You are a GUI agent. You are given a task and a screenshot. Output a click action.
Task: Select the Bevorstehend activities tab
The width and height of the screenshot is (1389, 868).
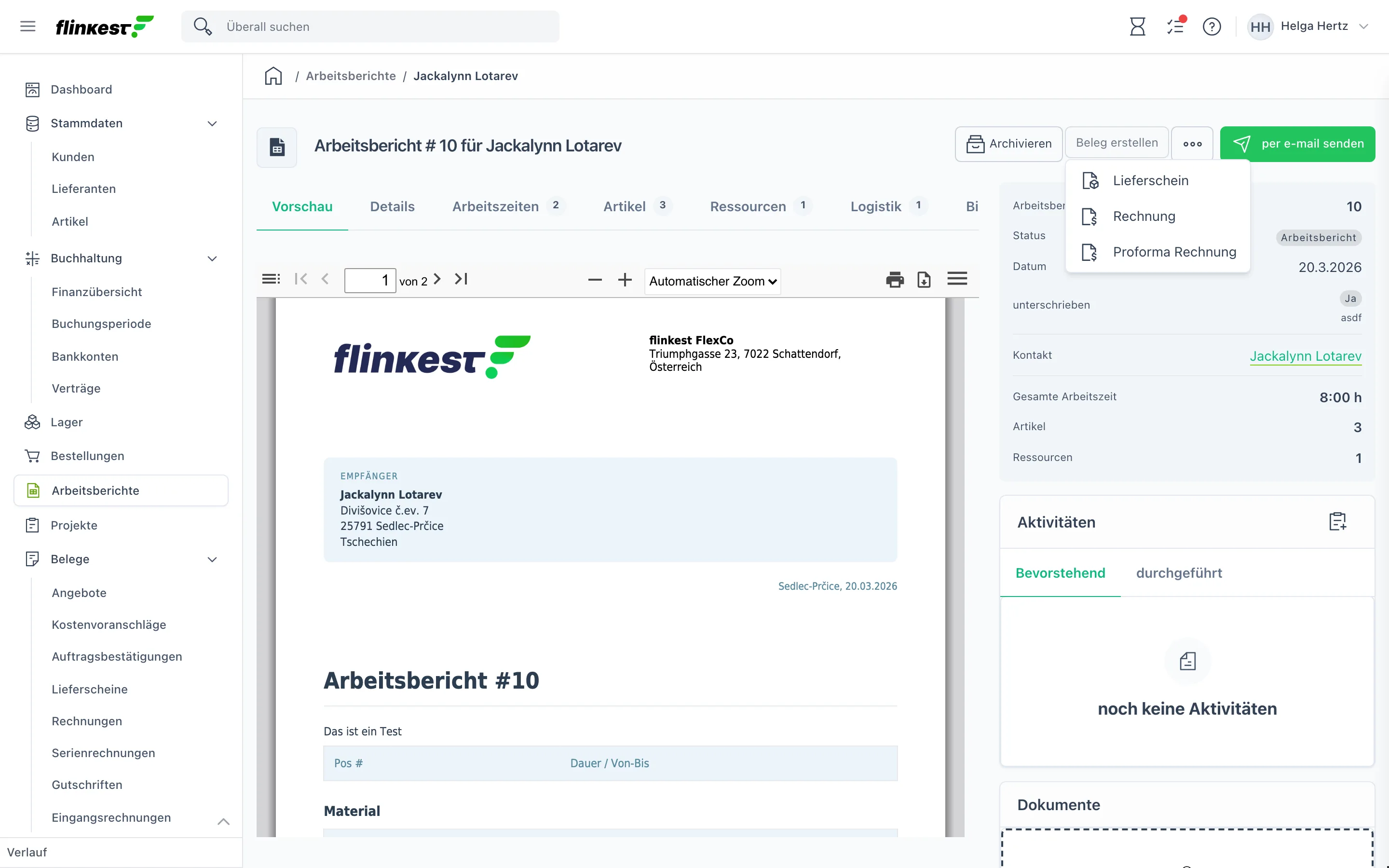[1060, 573]
